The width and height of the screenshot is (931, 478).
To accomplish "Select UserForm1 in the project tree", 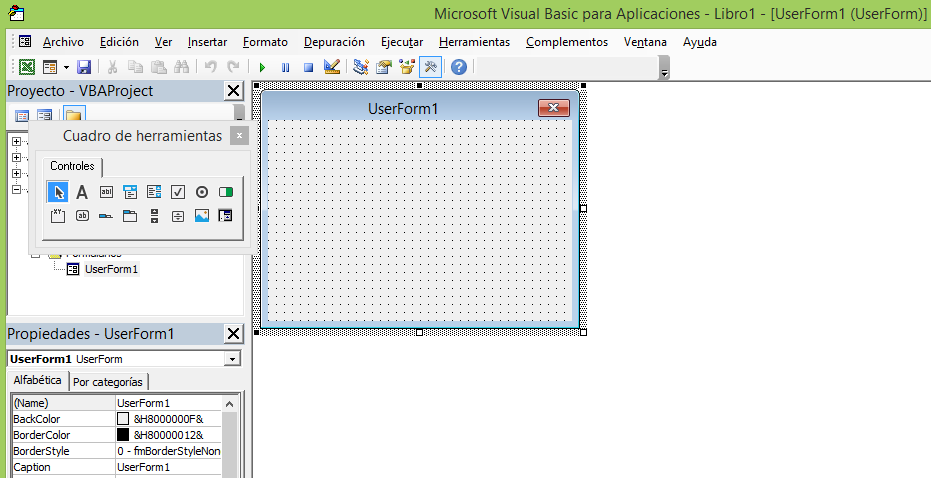I will (111, 270).
